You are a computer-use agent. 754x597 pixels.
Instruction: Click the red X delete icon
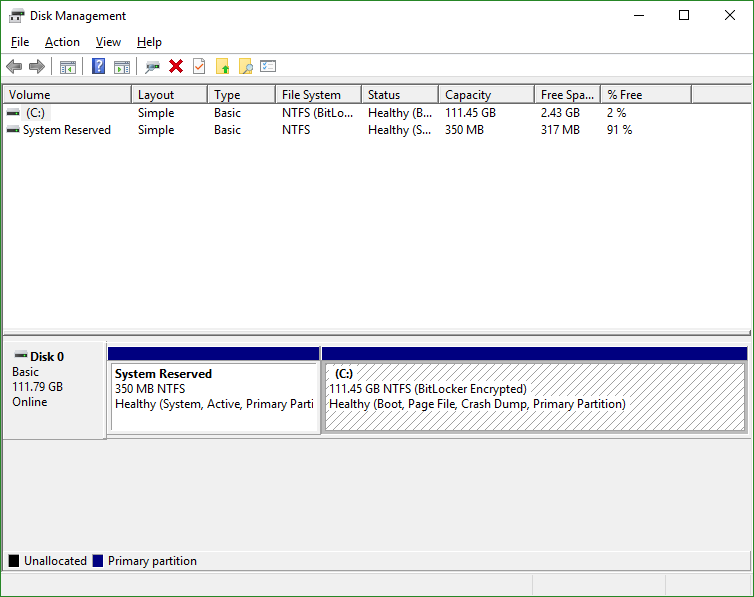[x=176, y=67]
